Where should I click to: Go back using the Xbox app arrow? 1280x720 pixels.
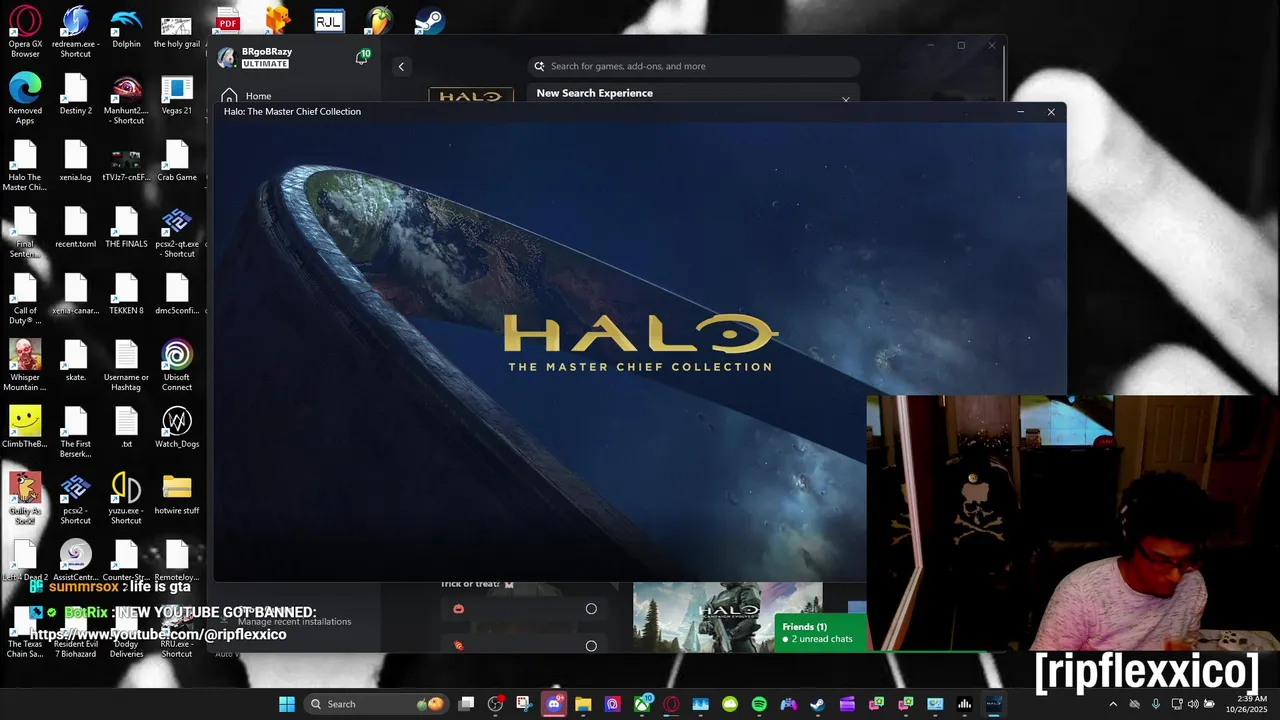click(x=401, y=67)
